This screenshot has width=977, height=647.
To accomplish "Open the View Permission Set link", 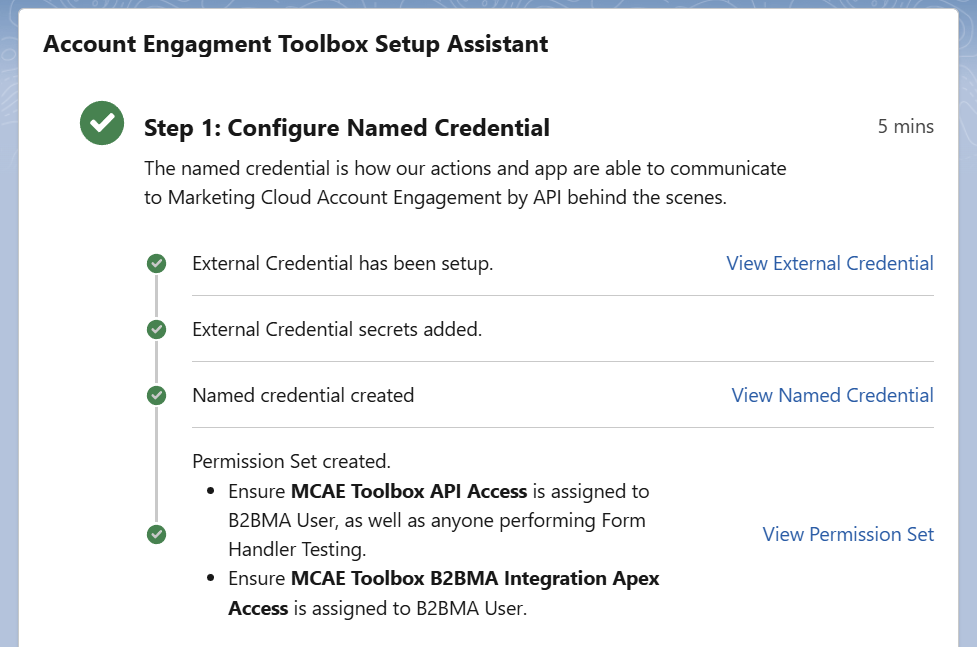I will [848, 534].
